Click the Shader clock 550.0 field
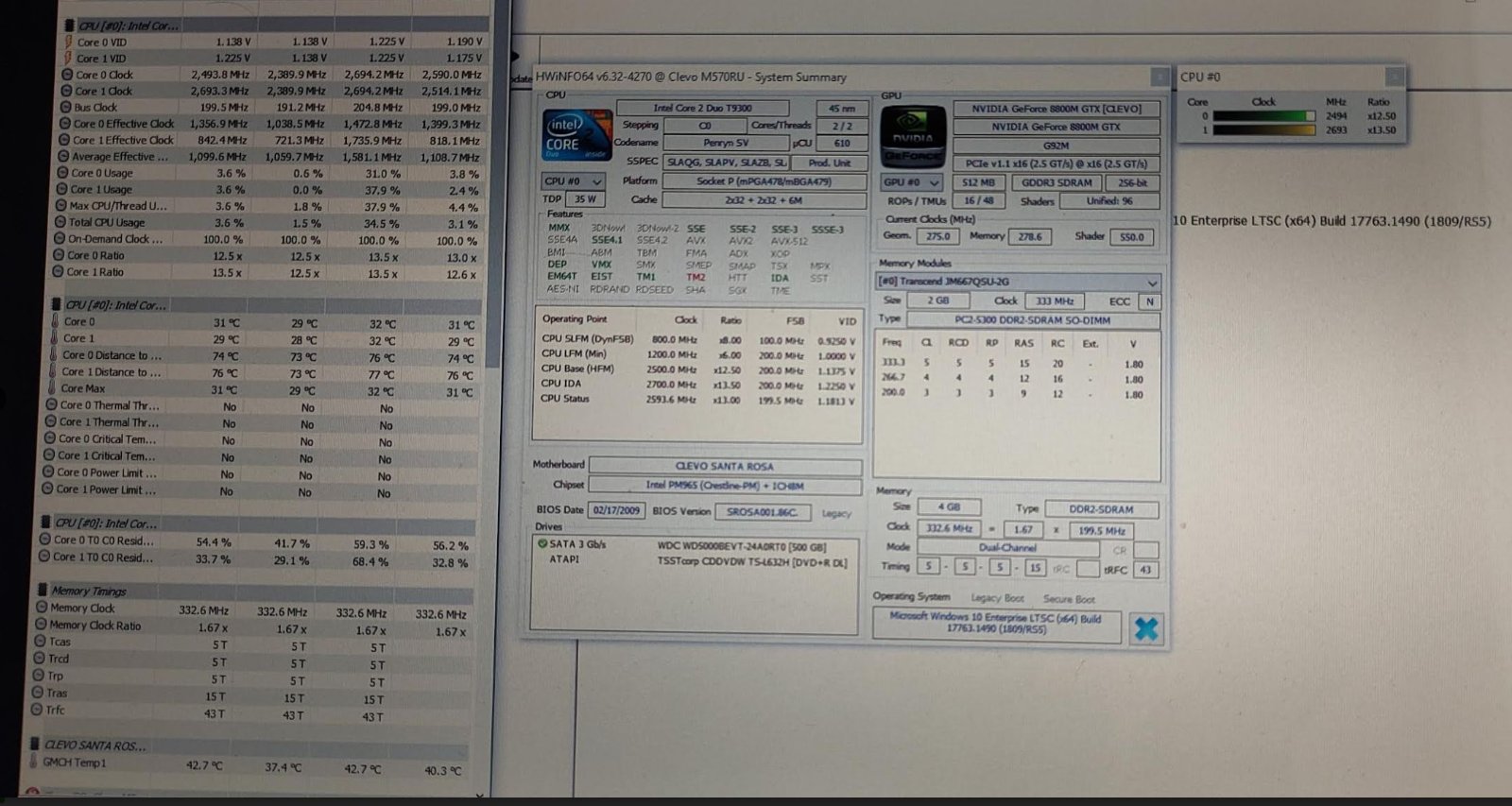1512x806 pixels. pos(1131,236)
